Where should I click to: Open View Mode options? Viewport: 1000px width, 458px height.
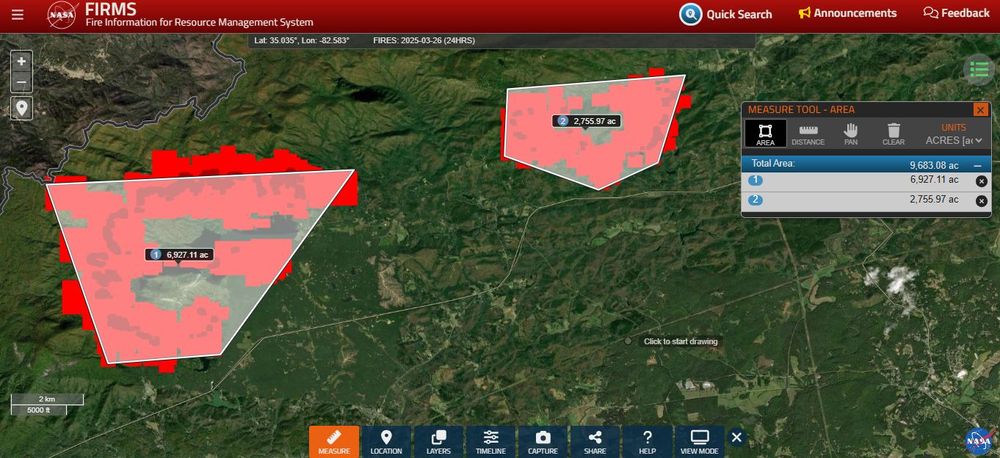700,441
